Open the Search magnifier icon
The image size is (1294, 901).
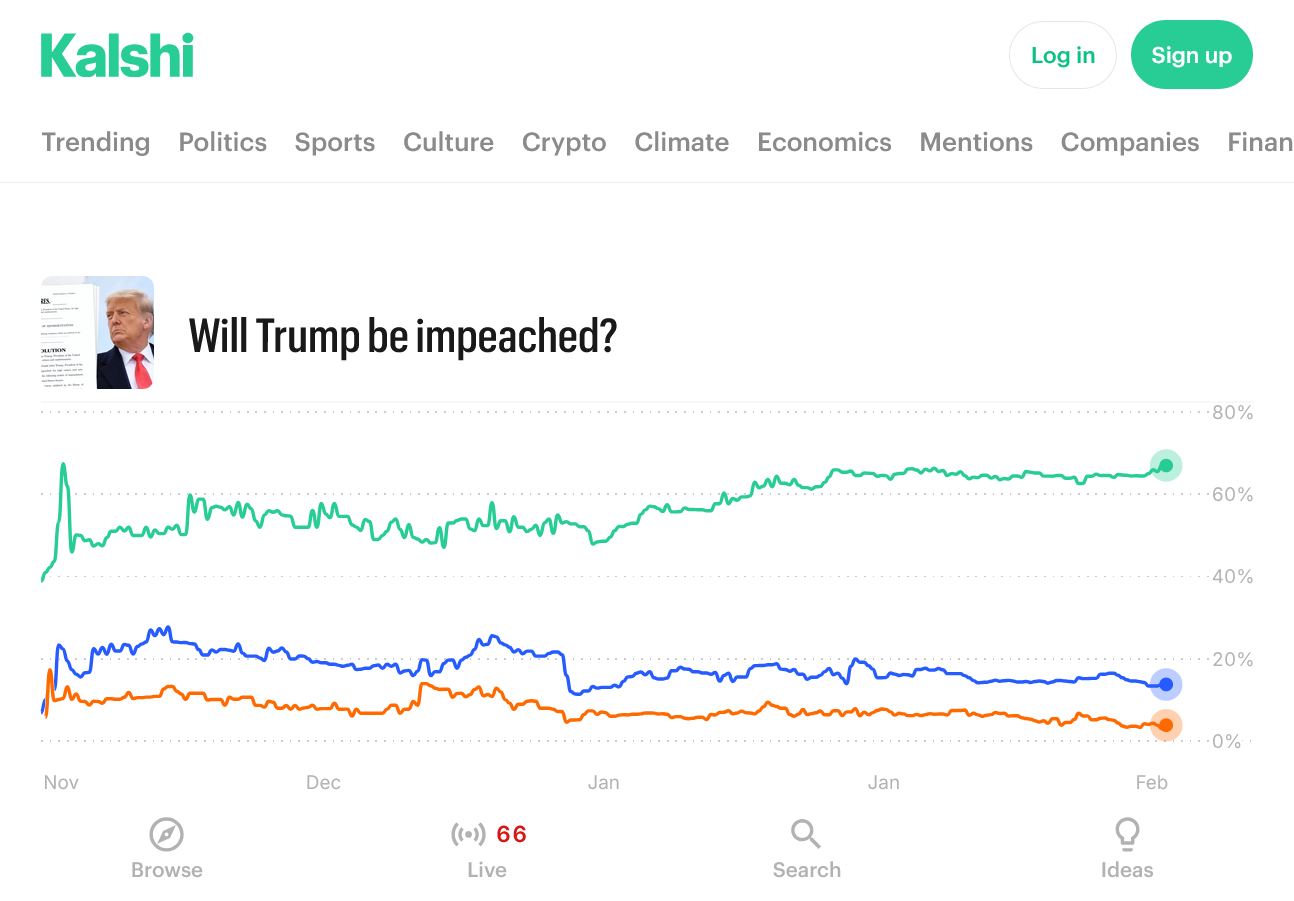pyautogui.click(x=806, y=833)
